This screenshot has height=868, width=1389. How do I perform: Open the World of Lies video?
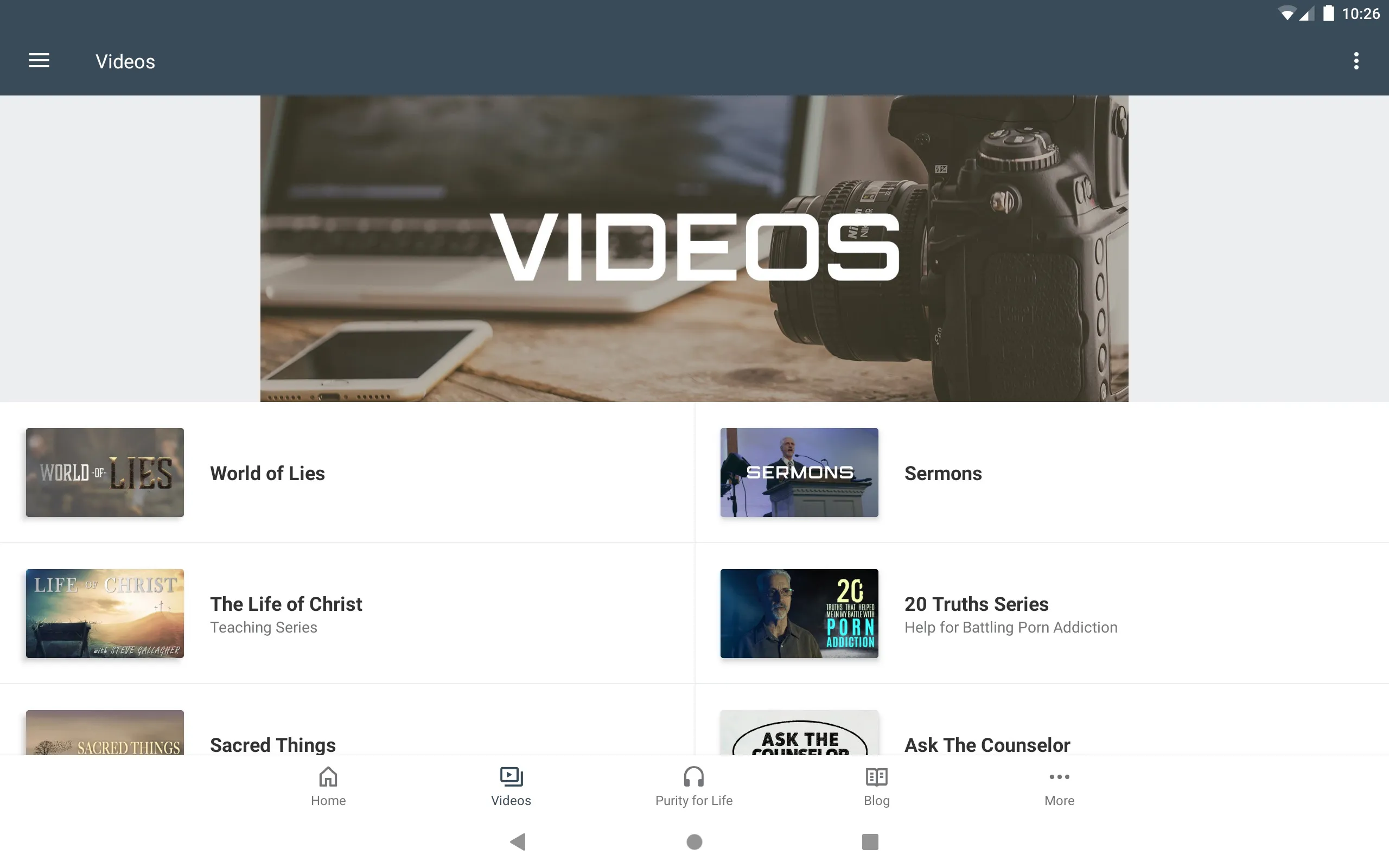tap(267, 472)
